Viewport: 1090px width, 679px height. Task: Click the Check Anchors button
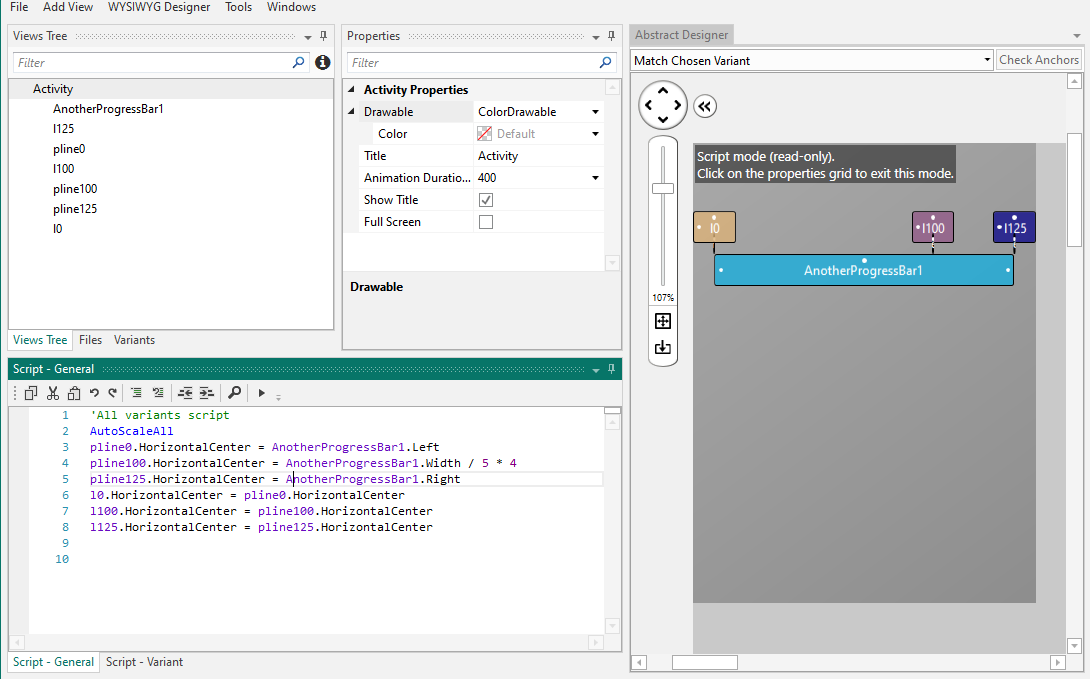(1039, 60)
